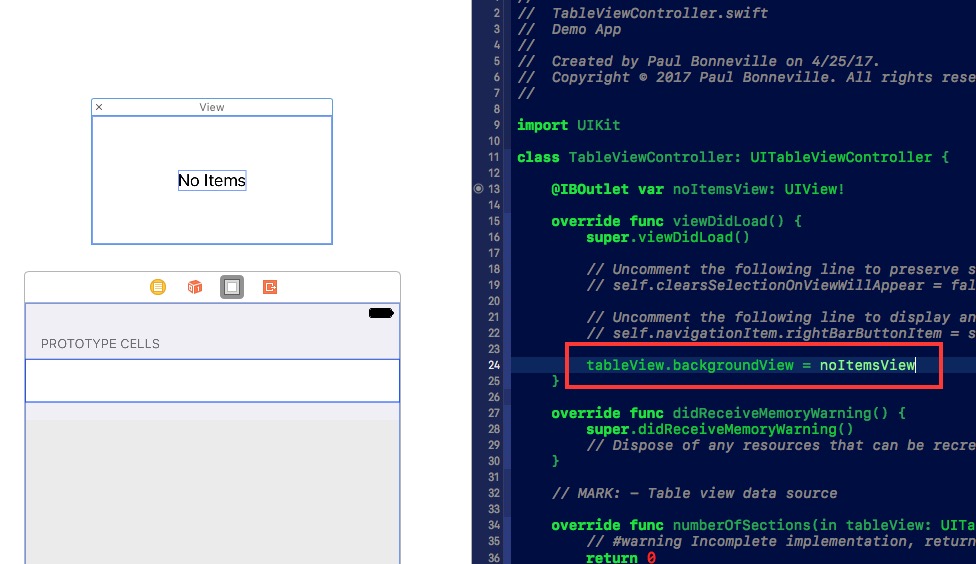Click the highlighted gray View icon
The height and width of the screenshot is (564, 976).
232,287
